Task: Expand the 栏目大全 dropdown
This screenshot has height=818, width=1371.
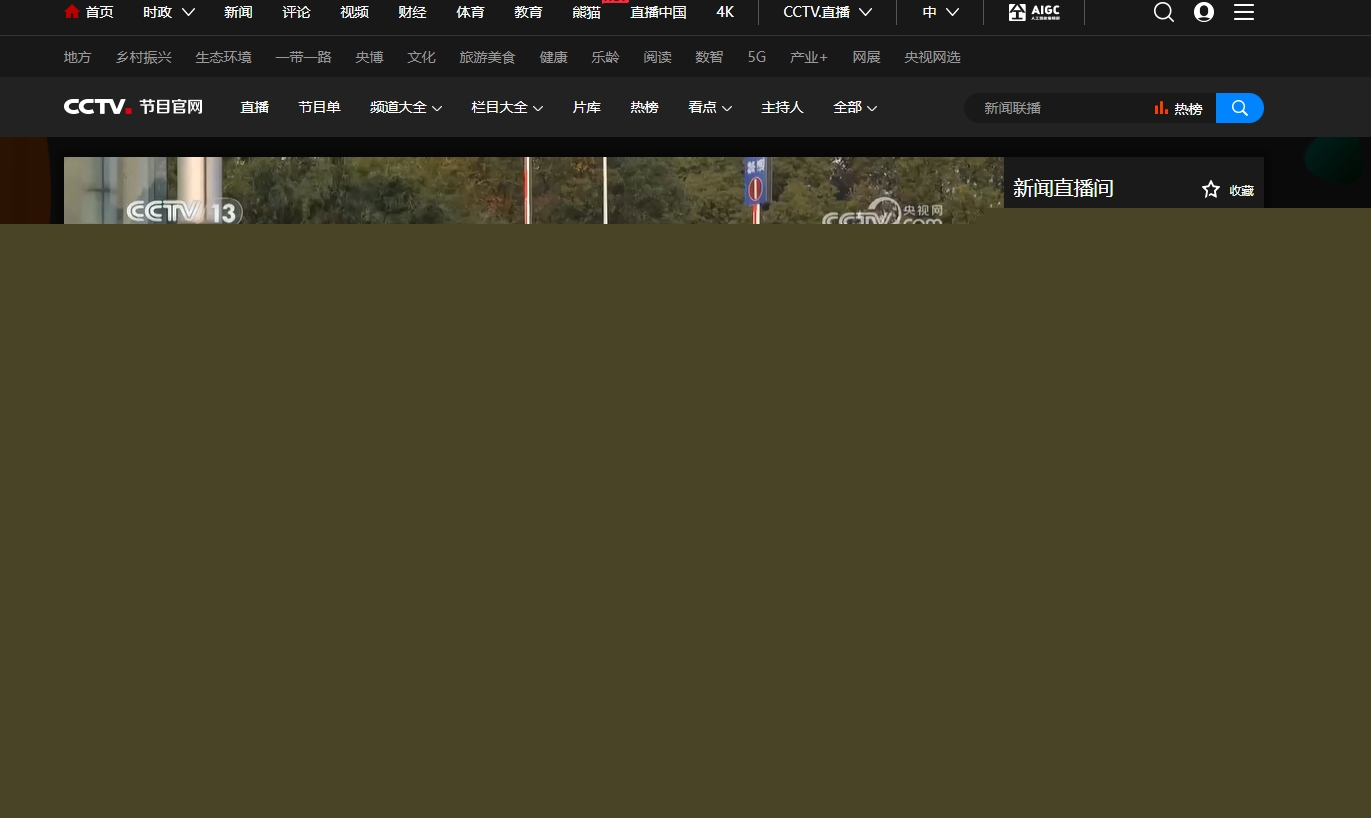Action: pos(506,107)
